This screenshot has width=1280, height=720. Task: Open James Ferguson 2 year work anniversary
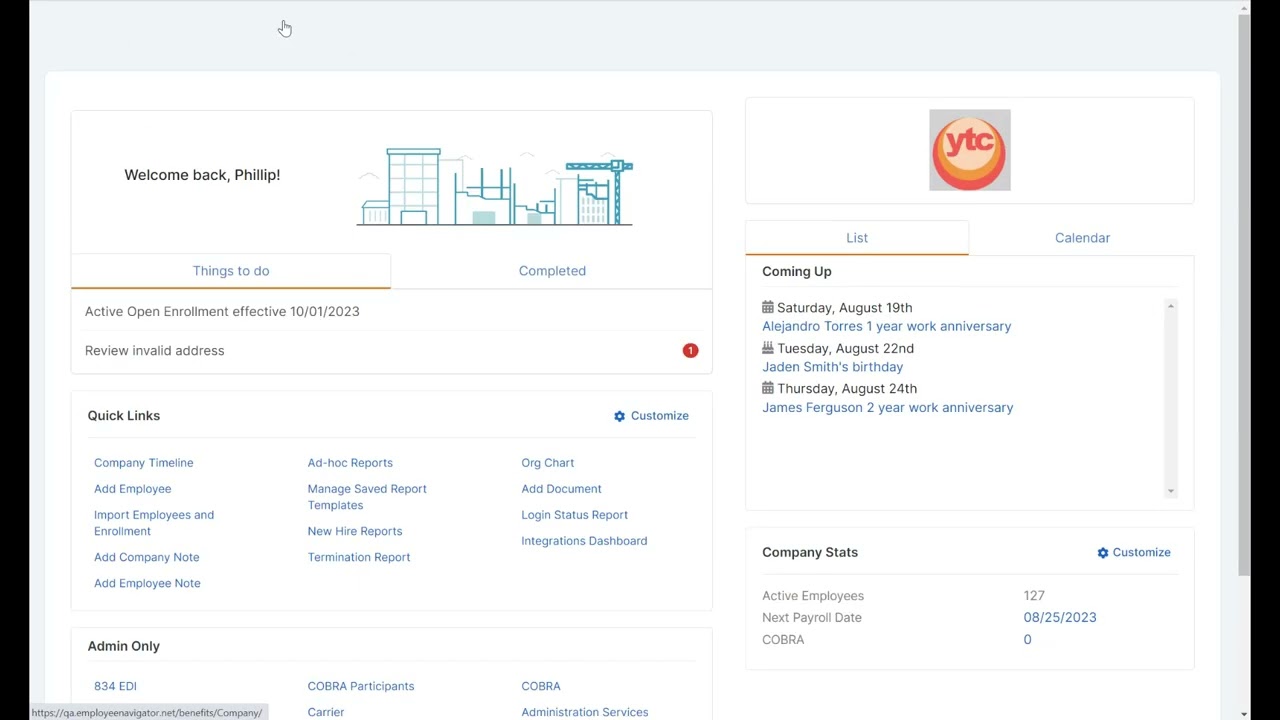pos(888,408)
